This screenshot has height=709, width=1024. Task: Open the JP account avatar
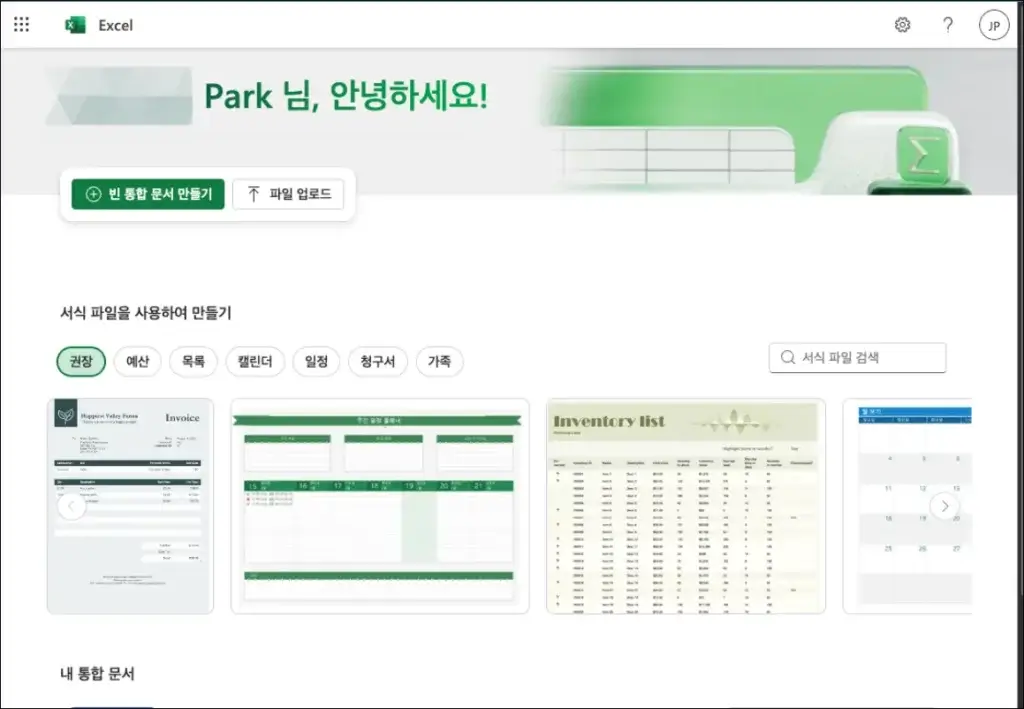[993, 25]
